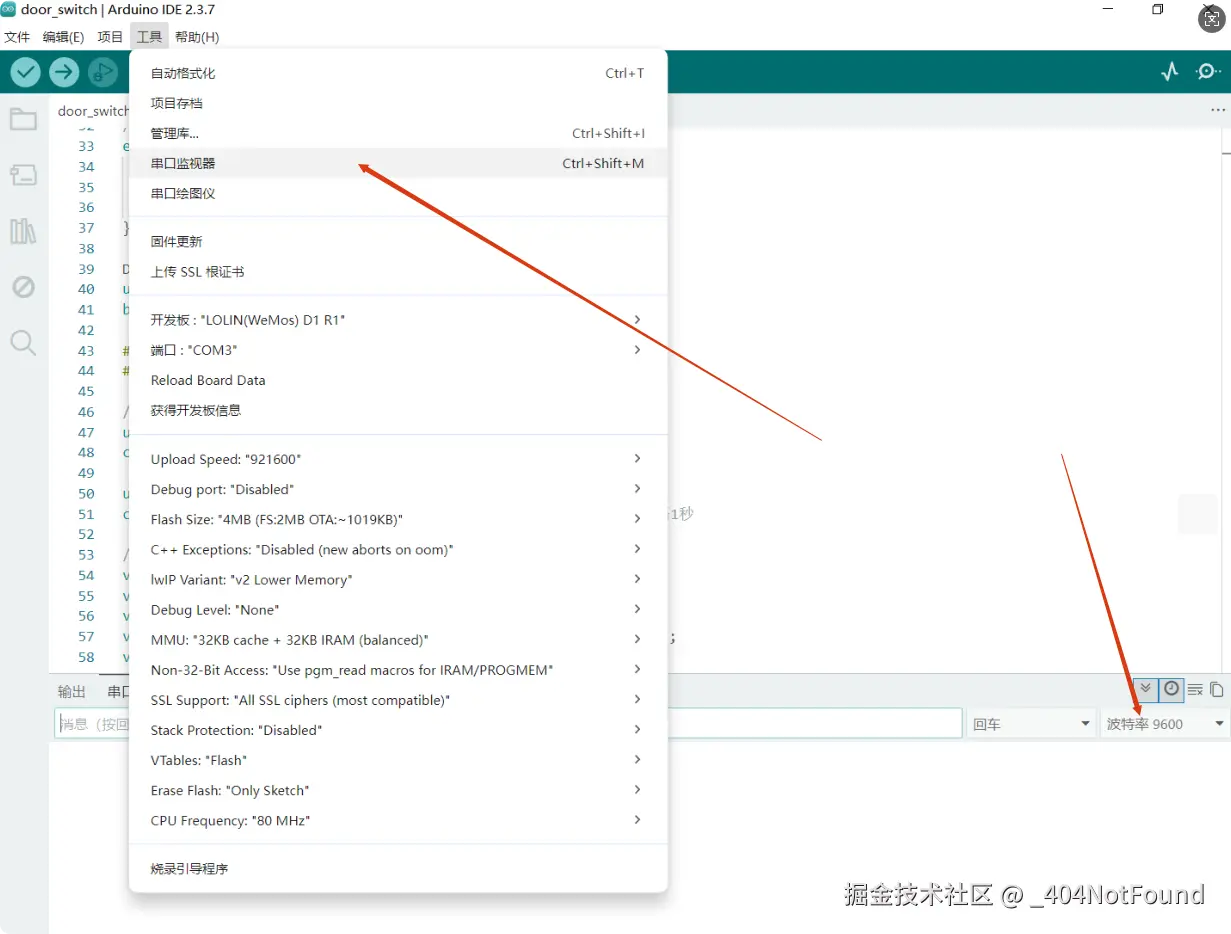Expand the VTables Flash submenu

click(x=398, y=760)
